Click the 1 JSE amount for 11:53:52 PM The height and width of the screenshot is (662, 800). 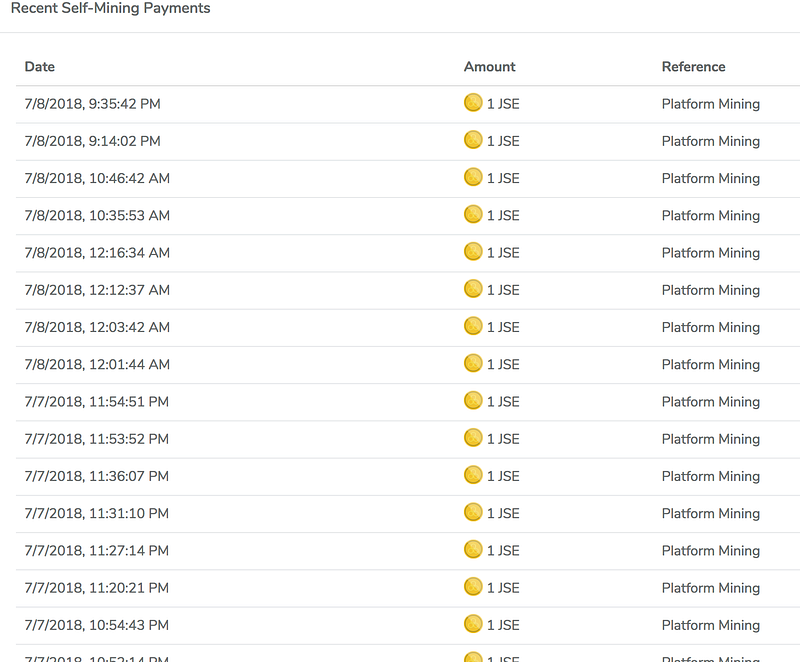tap(503, 439)
